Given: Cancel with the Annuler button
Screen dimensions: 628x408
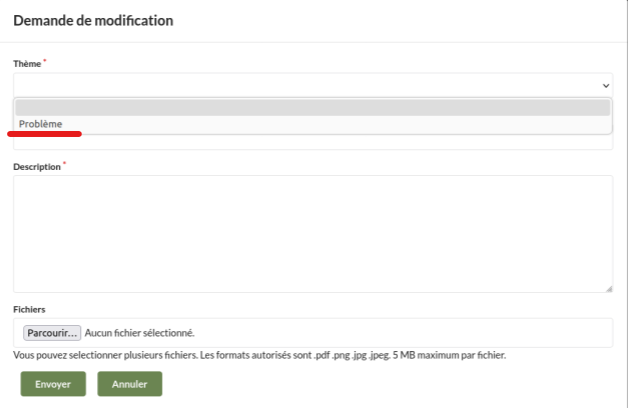Looking at the screenshot, I should (x=129, y=384).
